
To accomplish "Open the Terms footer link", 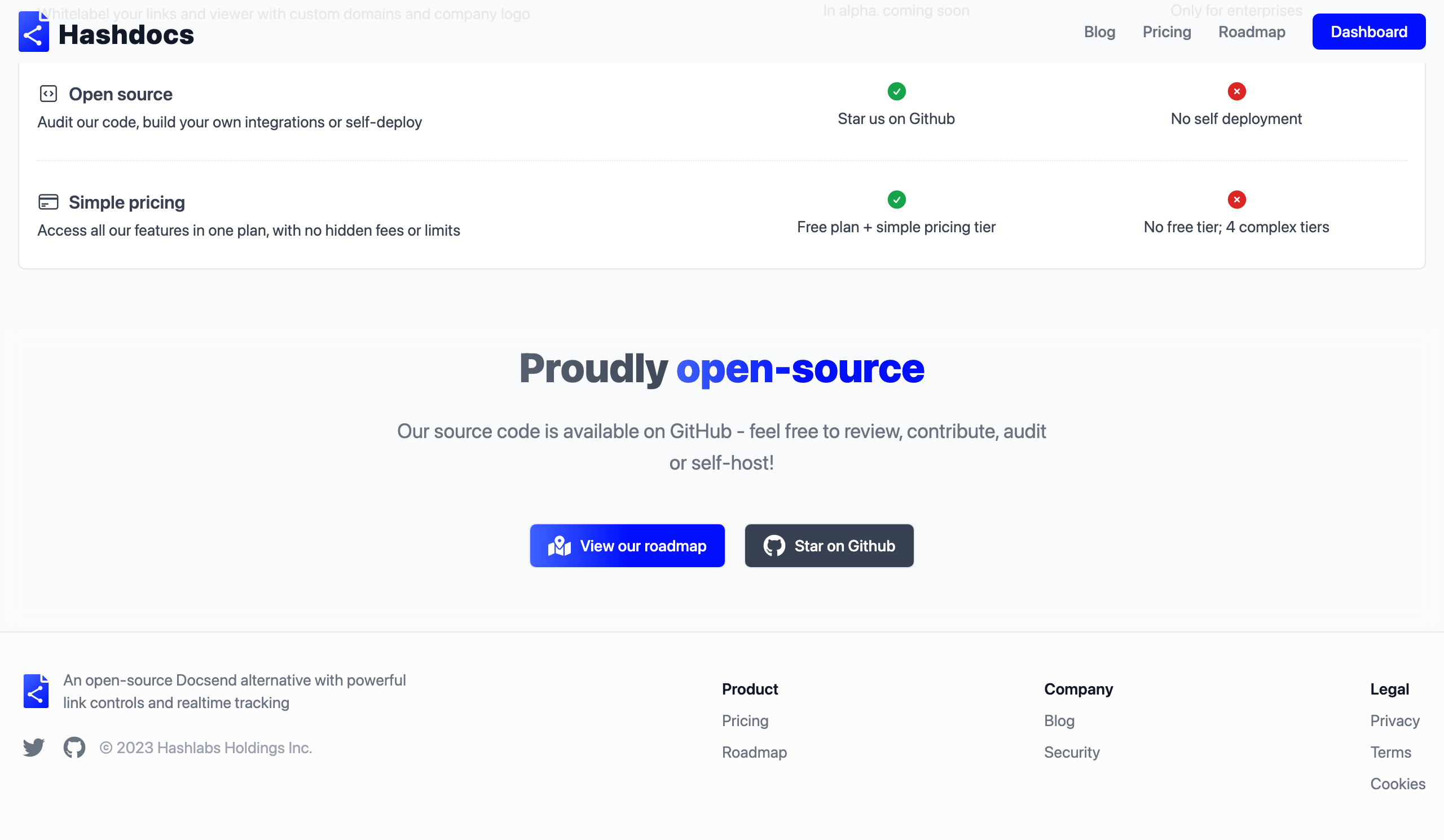I will coord(1390,753).
